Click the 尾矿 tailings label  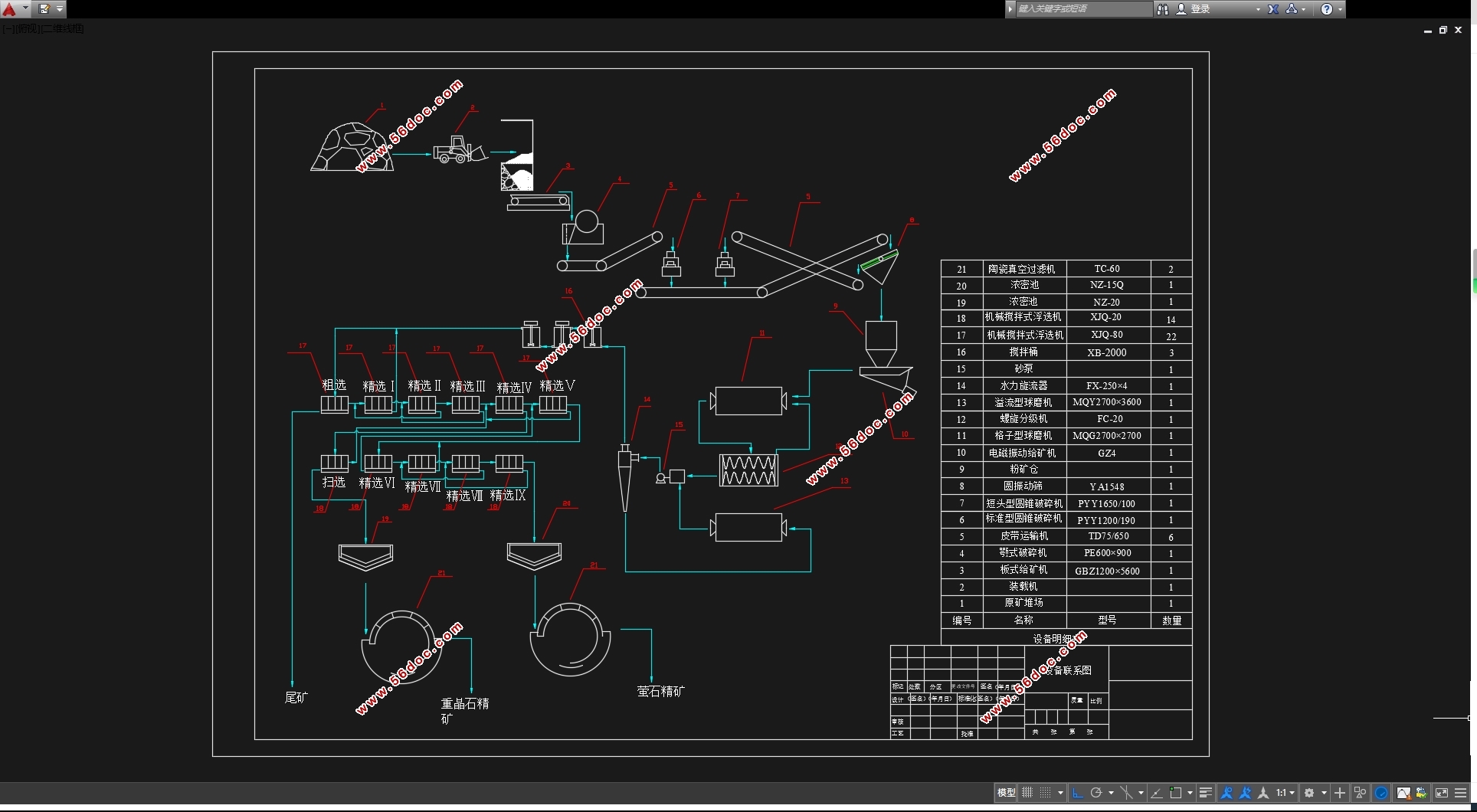point(296,697)
